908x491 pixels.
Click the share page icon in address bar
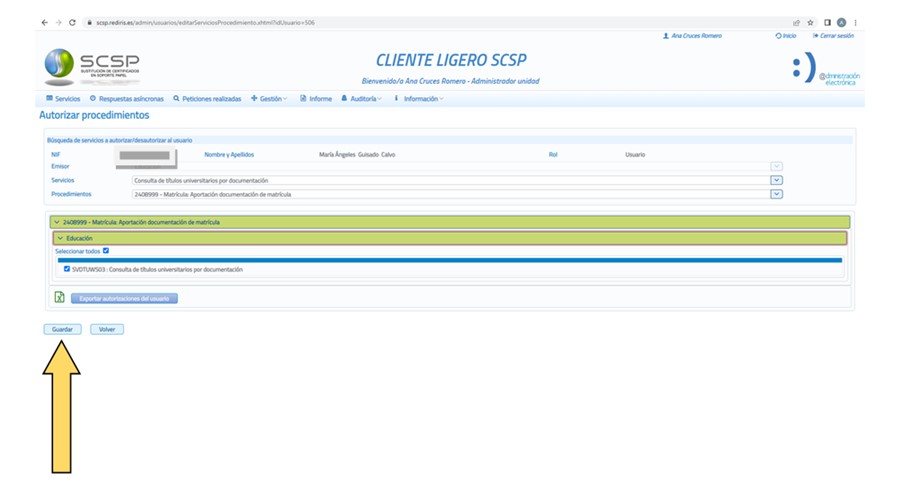point(796,23)
